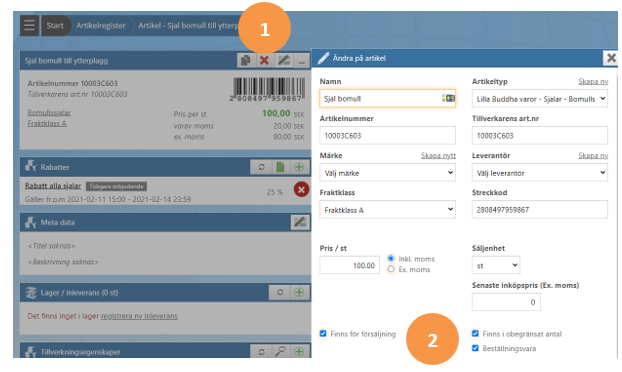The height and width of the screenshot is (372, 622).
Task: Collapse the Sjal bomull till ytterplagg panel
Action: 302,61
